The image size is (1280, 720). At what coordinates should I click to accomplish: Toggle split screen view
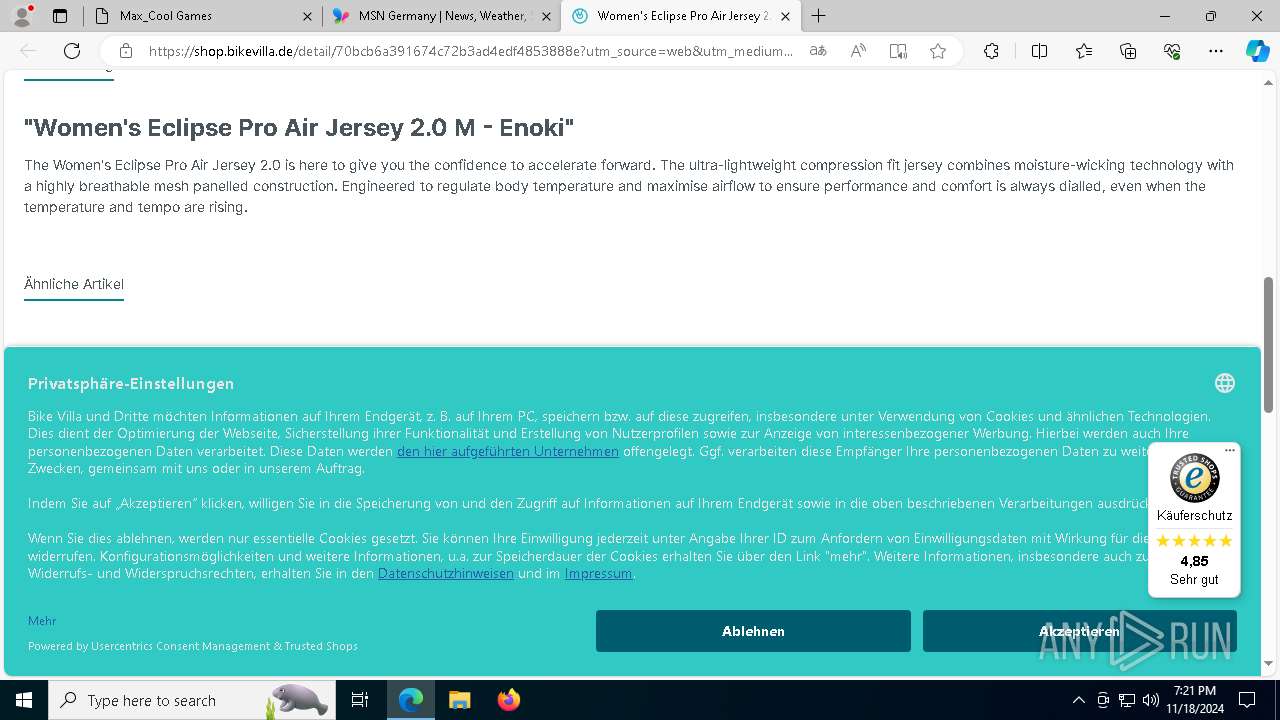coord(1039,51)
